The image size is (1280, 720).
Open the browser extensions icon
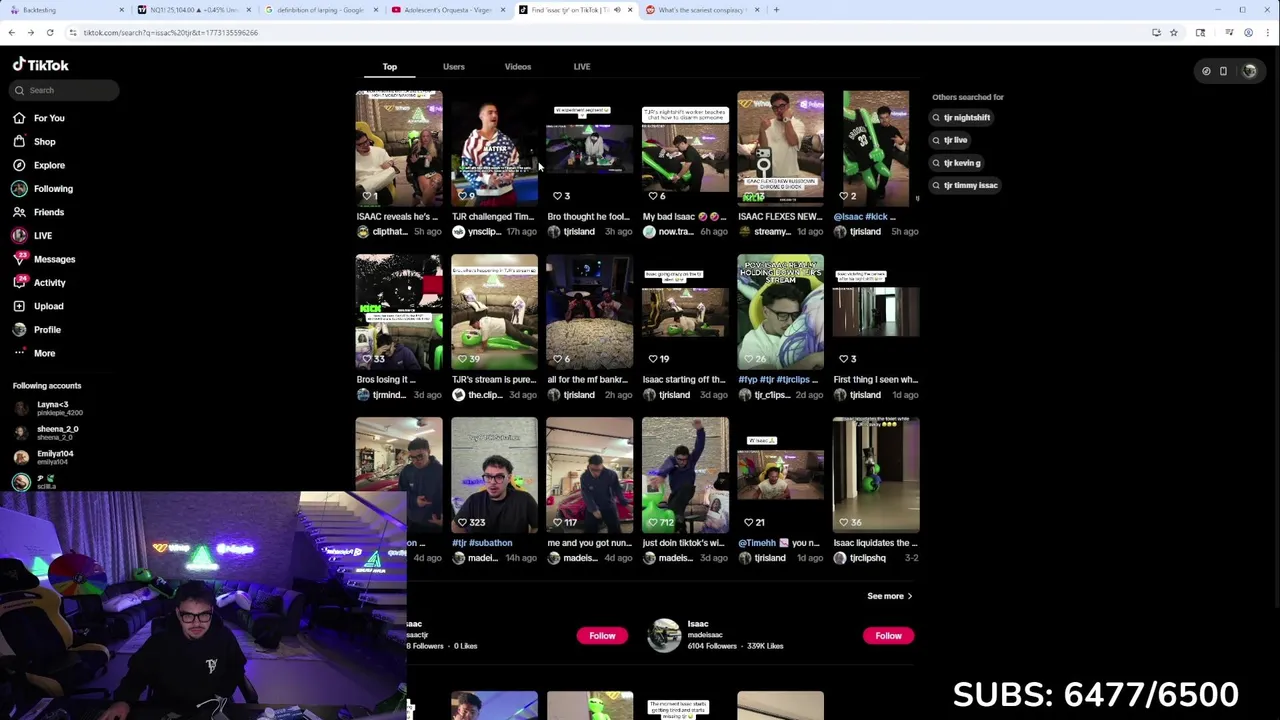[1201, 33]
